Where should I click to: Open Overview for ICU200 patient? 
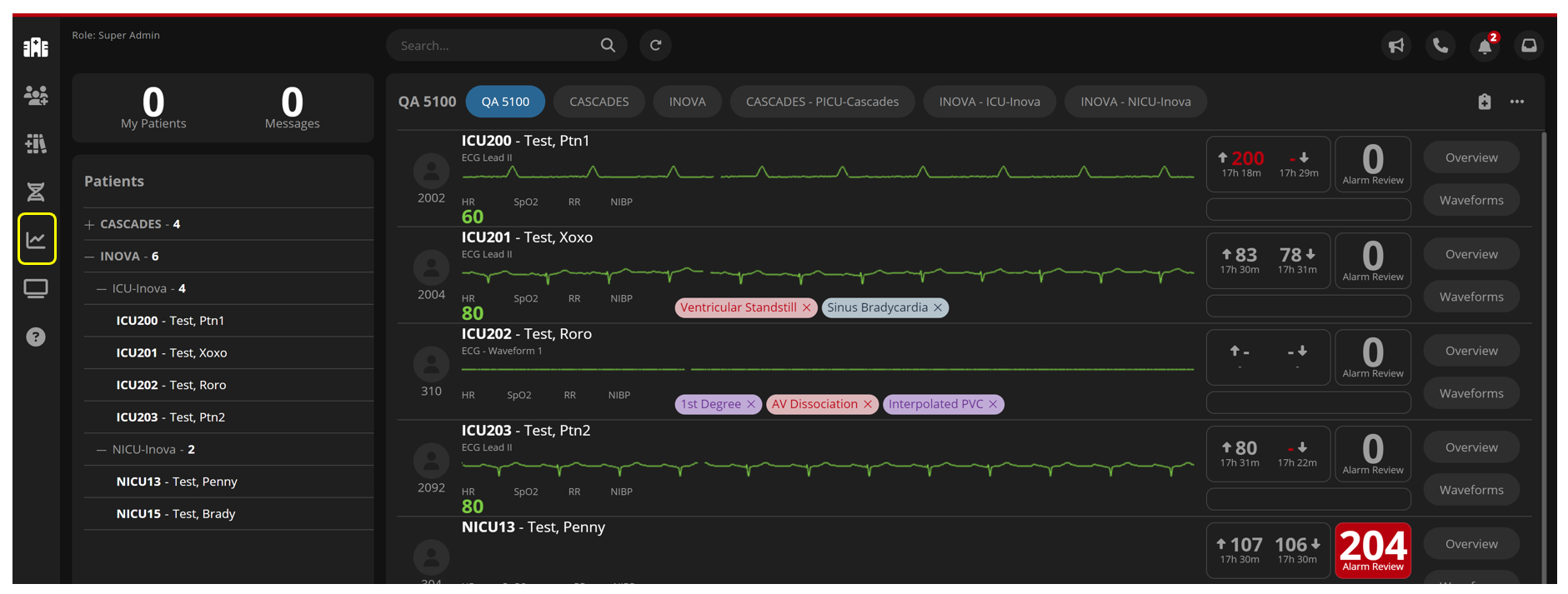click(x=1471, y=157)
